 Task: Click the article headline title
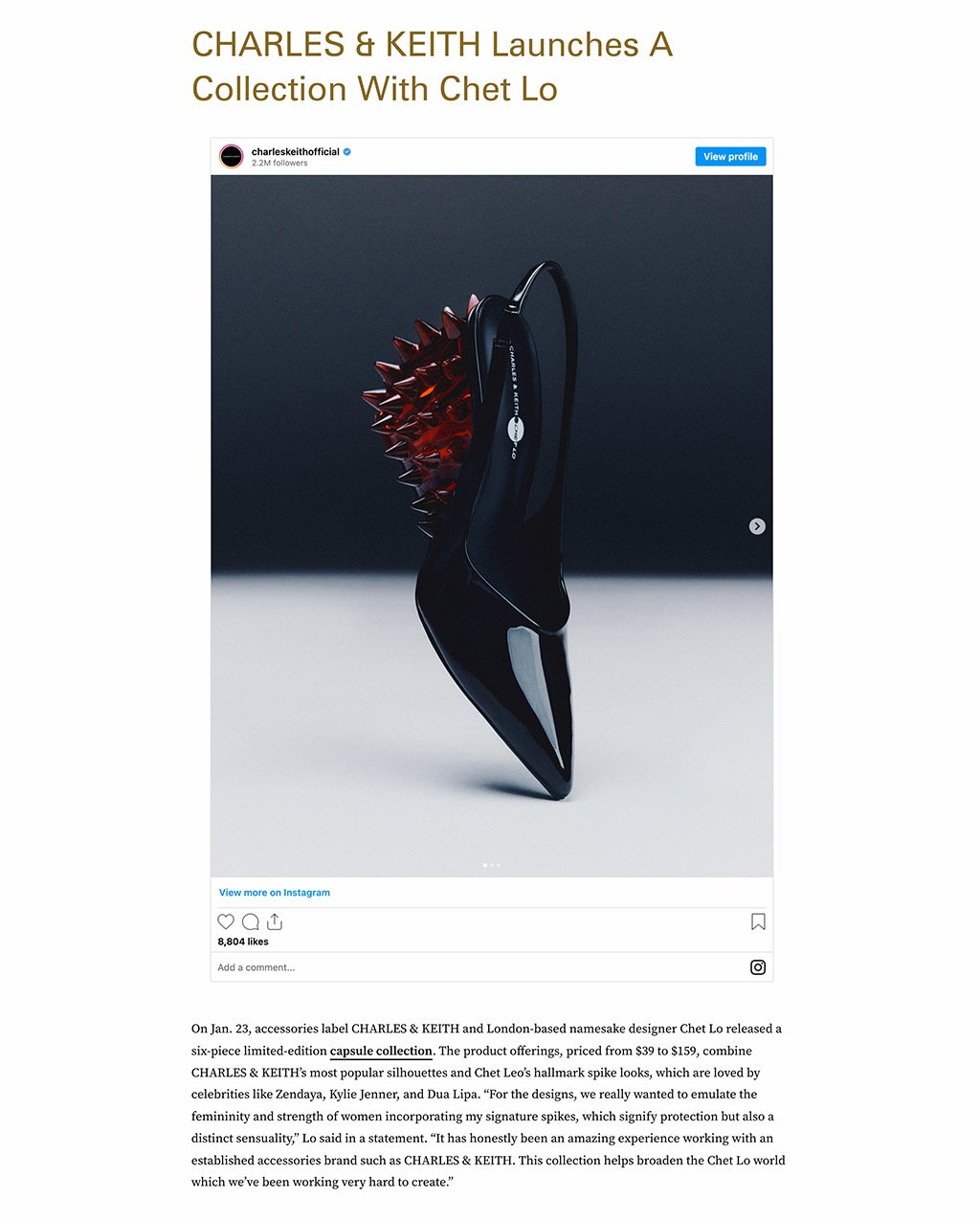433,66
